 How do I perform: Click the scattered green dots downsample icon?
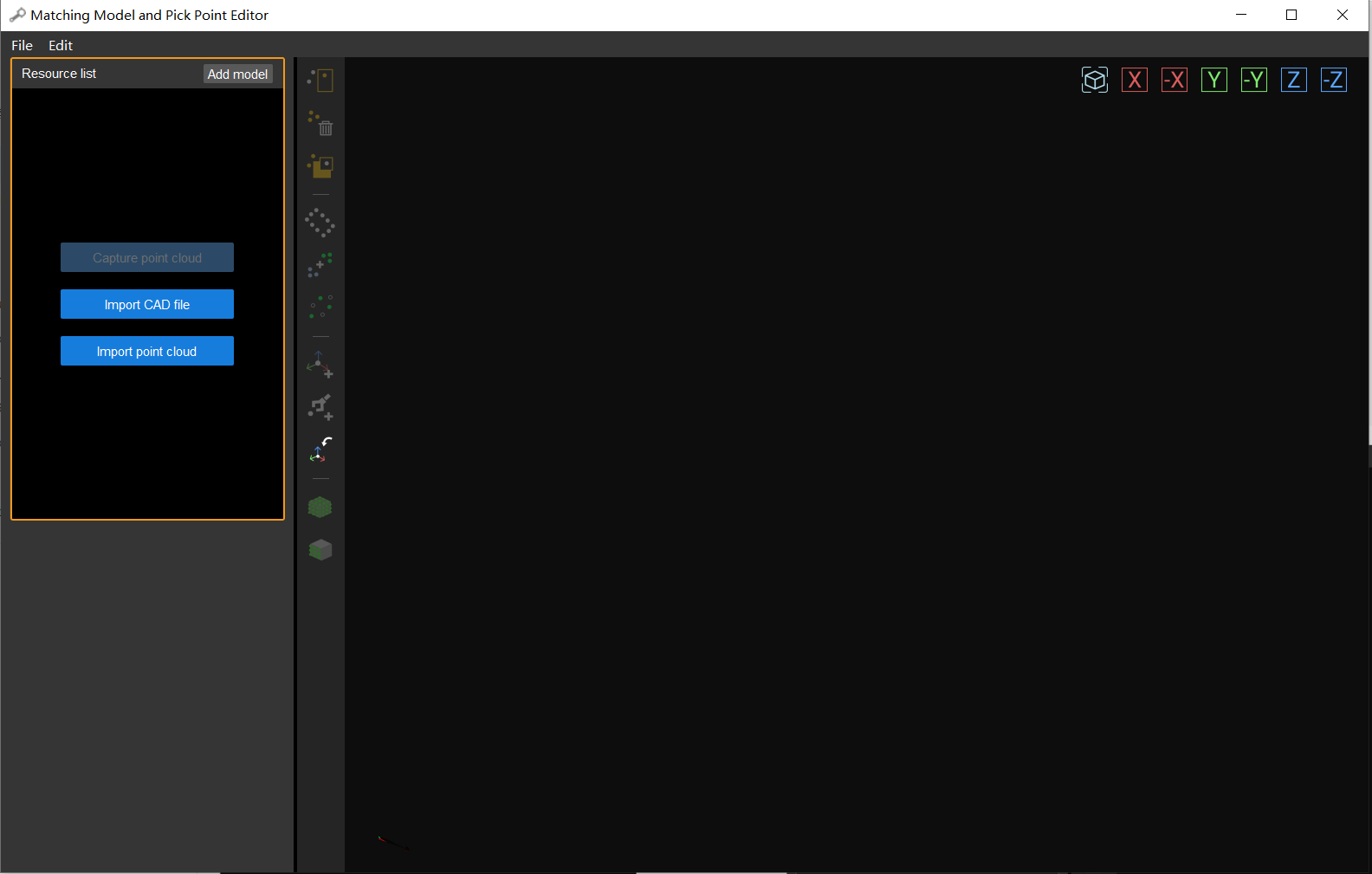click(320, 307)
